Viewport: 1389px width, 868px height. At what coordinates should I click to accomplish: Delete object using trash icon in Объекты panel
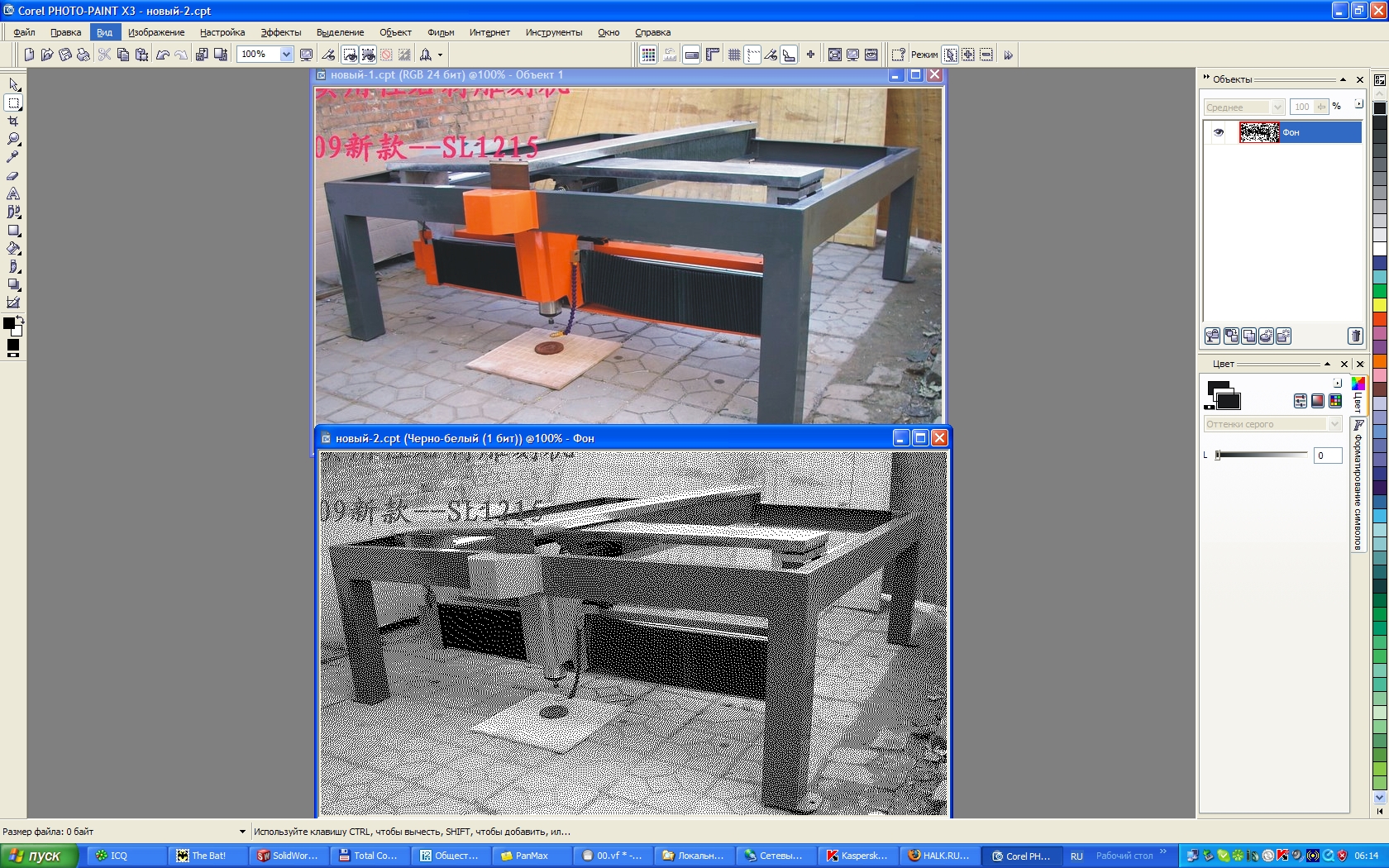1355,336
